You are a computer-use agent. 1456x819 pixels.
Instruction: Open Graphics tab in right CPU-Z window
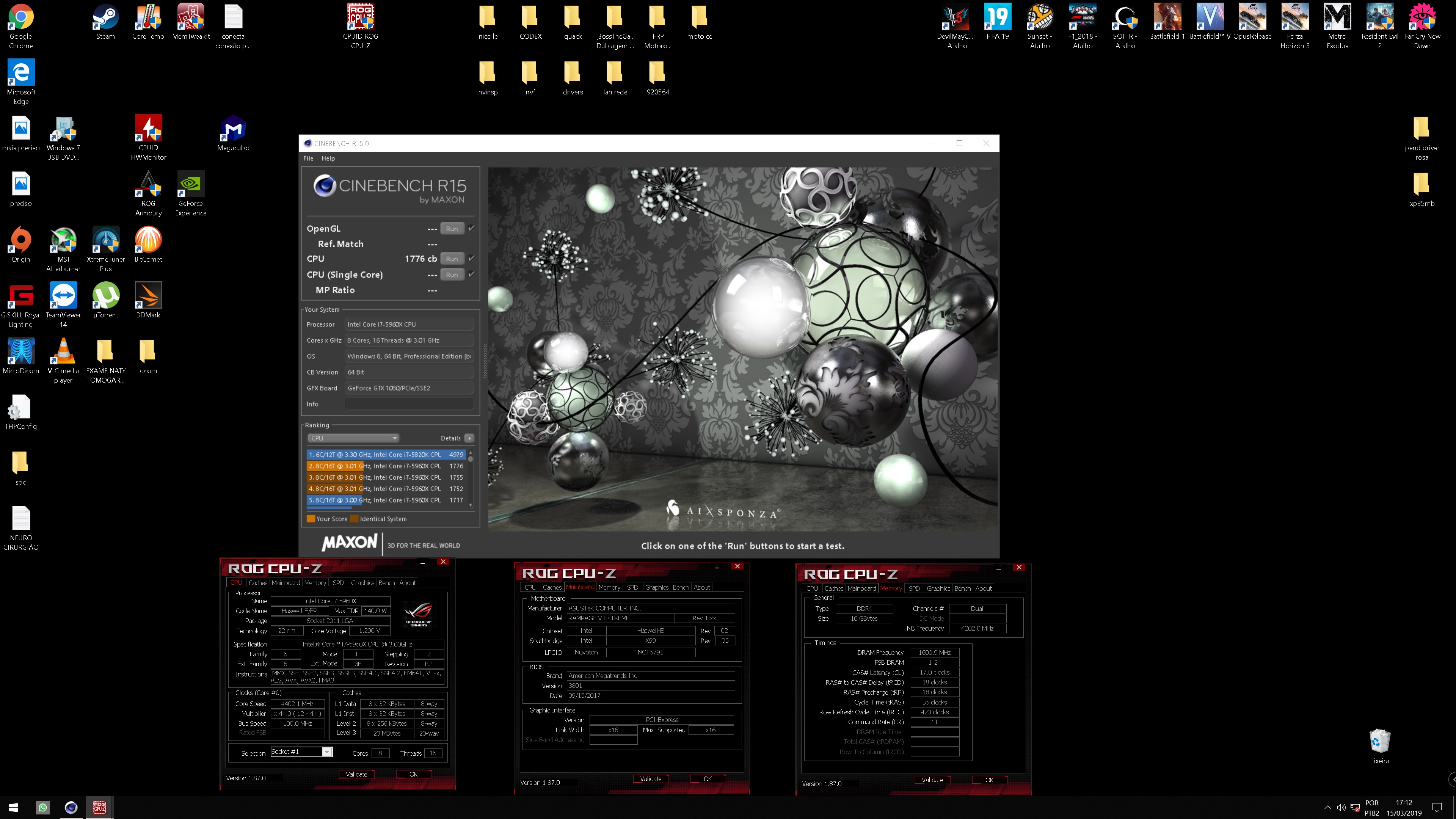[x=938, y=588]
